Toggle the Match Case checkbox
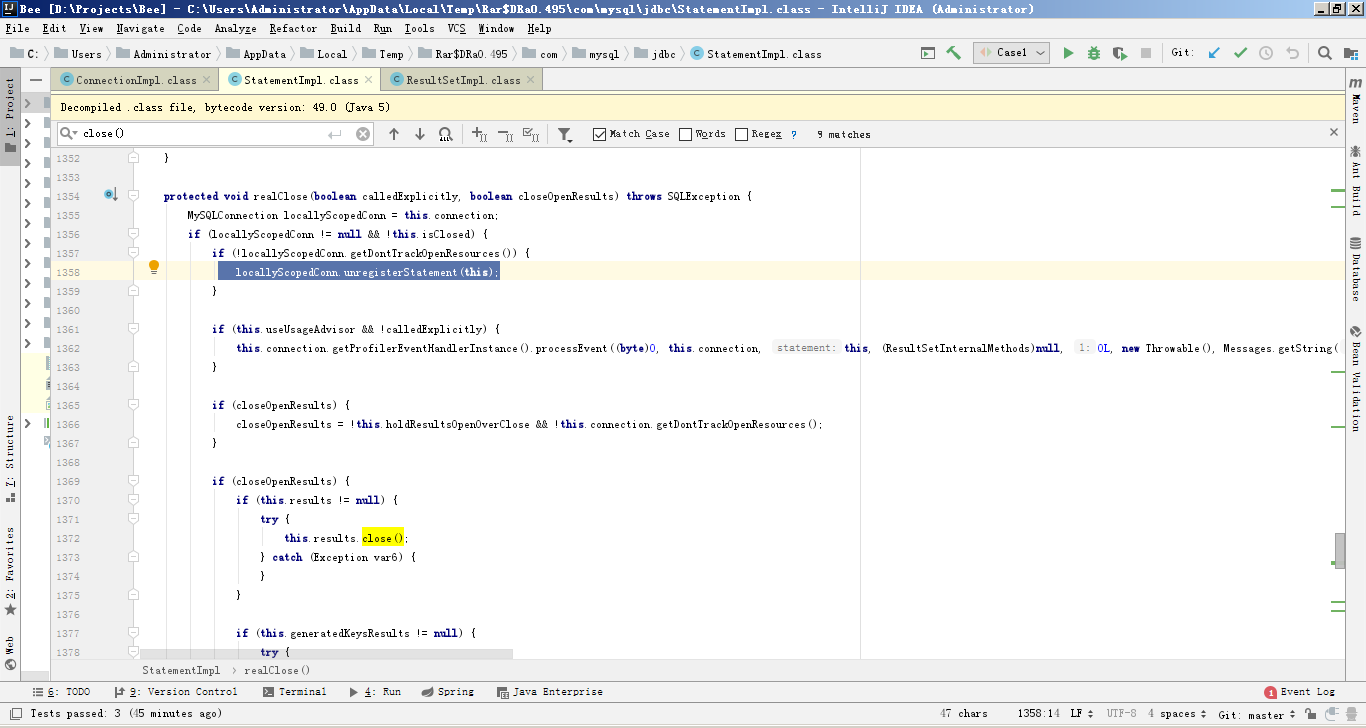Viewport: 1366px width, 728px height. 600,134
